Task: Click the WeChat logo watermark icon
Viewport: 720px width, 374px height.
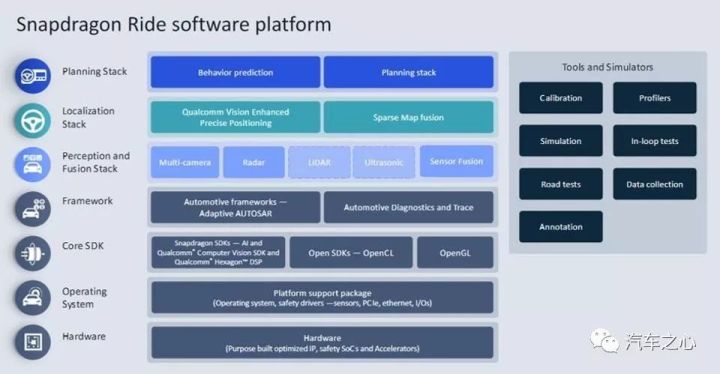Action: coord(604,341)
